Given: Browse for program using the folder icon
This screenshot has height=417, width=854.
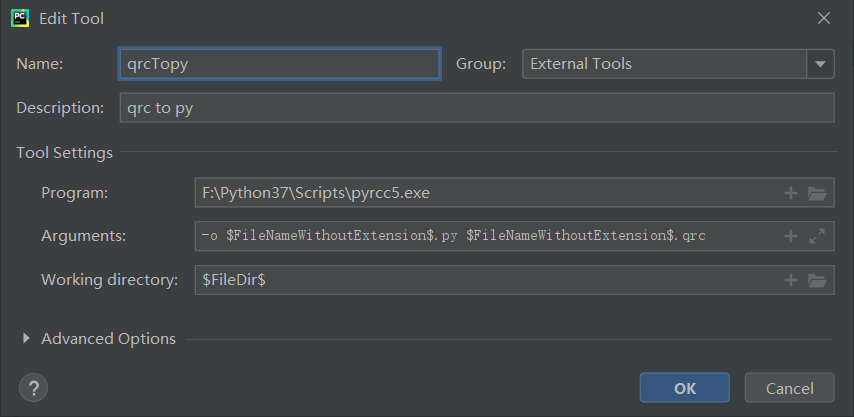Looking at the screenshot, I should coord(817,193).
